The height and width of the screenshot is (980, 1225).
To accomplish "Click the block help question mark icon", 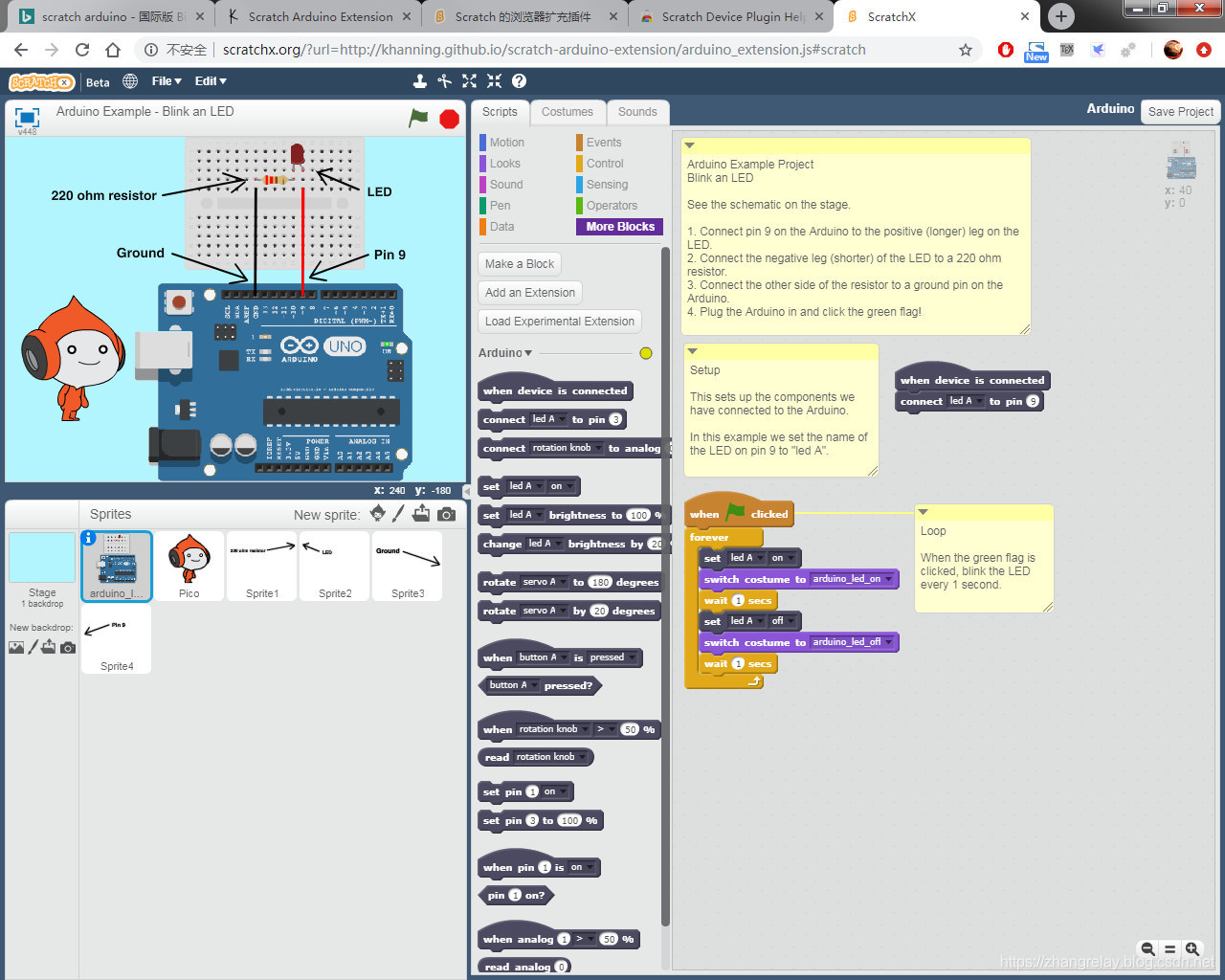I will click(x=519, y=81).
